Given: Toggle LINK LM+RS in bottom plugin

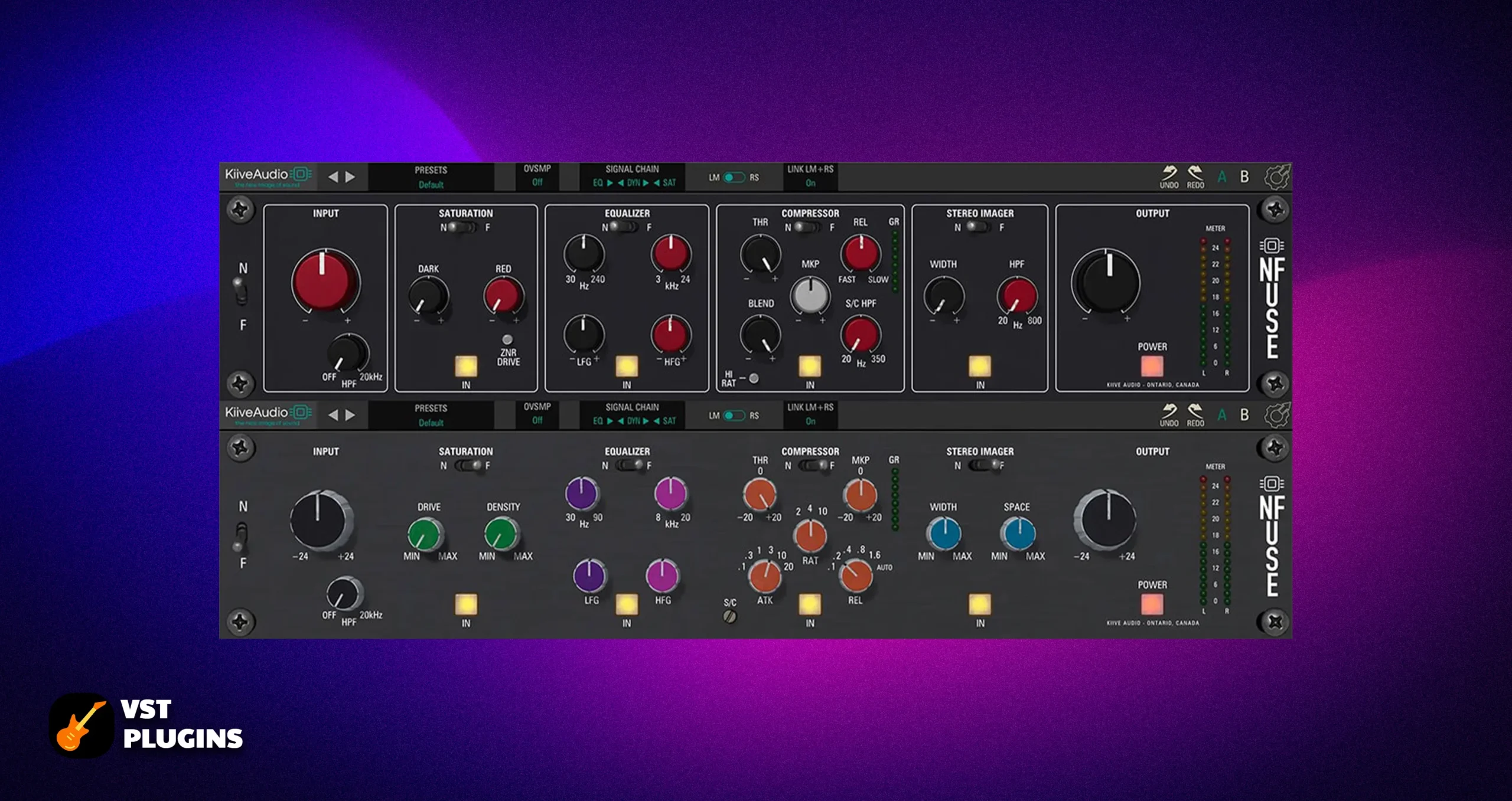Looking at the screenshot, I should click(810, 415).
